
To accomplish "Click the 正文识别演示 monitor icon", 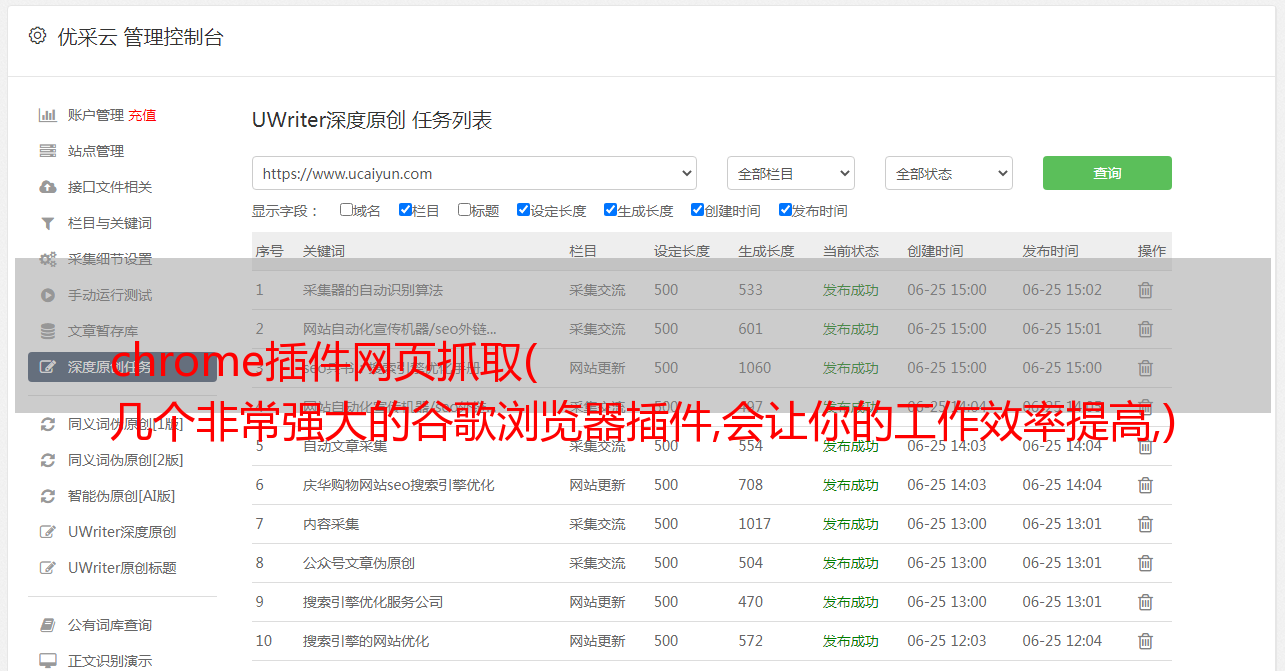I will point(47,661).
